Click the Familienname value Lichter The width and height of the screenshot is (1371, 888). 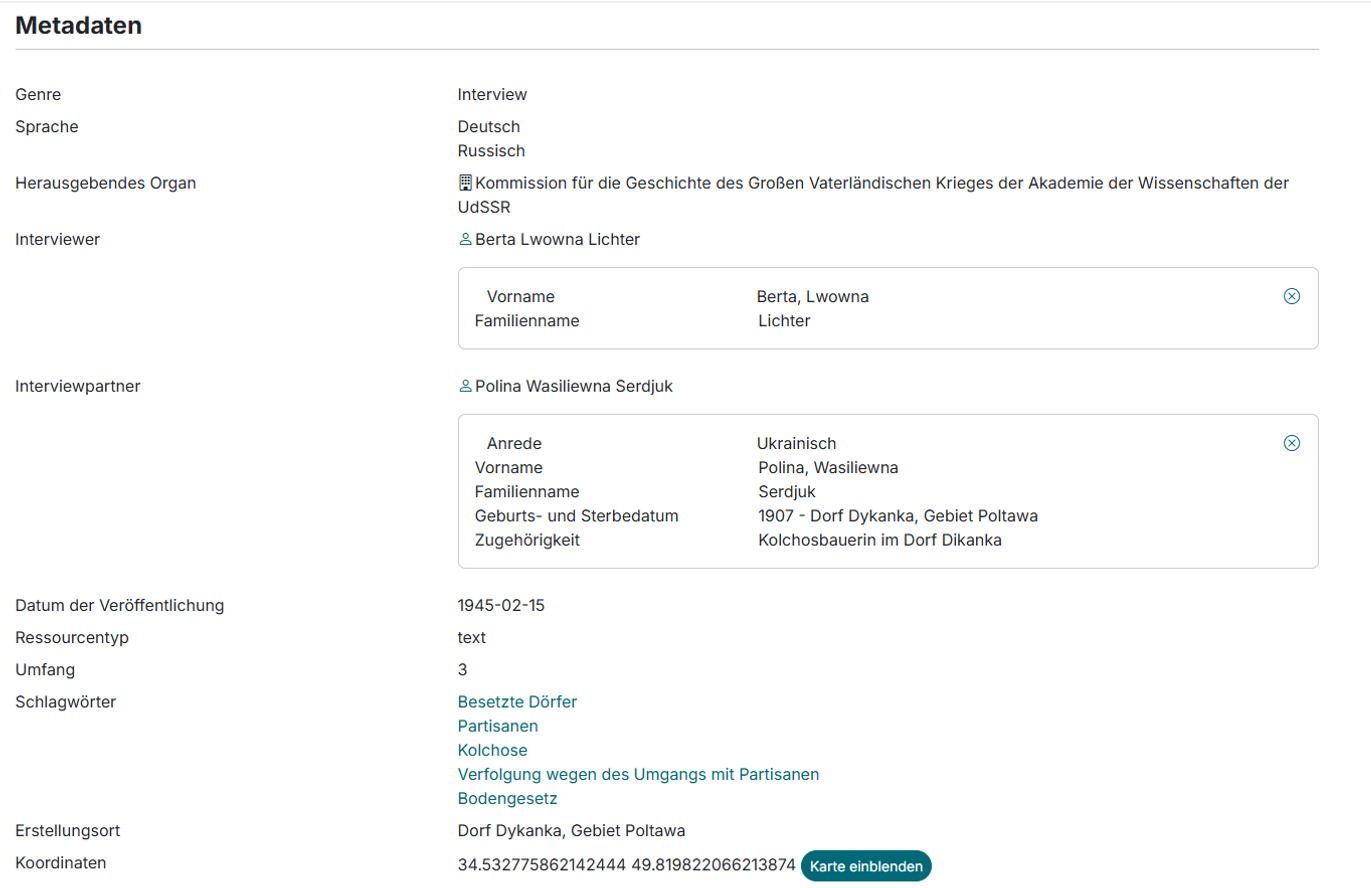pos(784,321)
